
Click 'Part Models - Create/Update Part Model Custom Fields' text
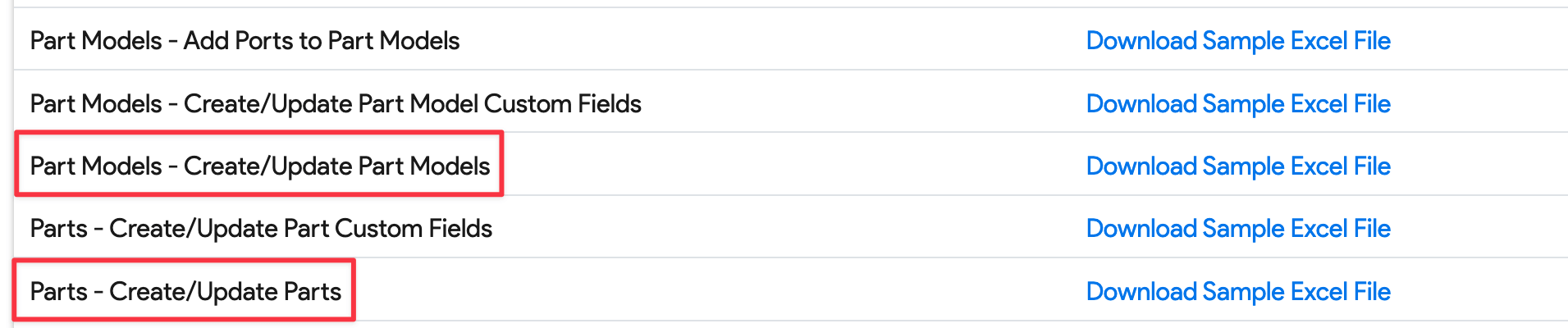pos(336,104)
